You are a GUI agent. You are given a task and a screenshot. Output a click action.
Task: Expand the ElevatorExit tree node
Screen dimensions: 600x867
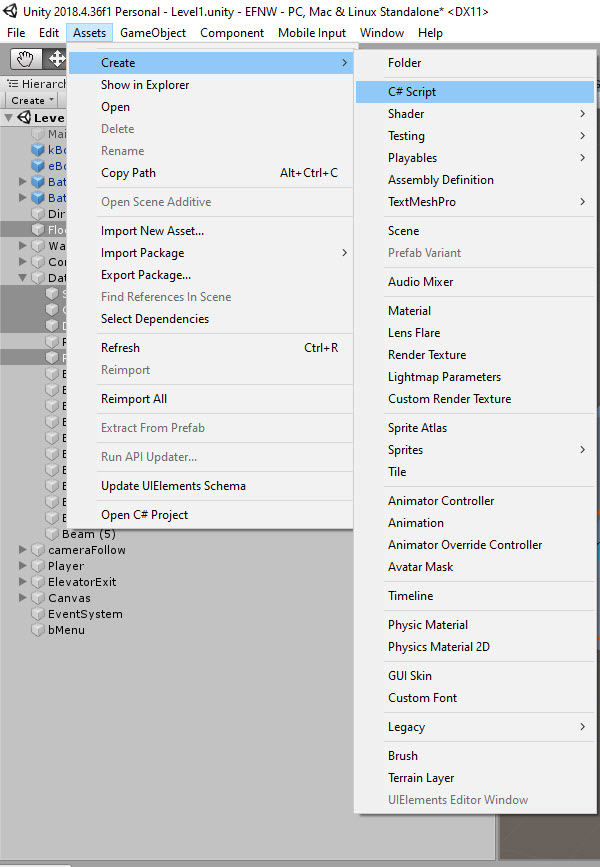tap(24, 582)
